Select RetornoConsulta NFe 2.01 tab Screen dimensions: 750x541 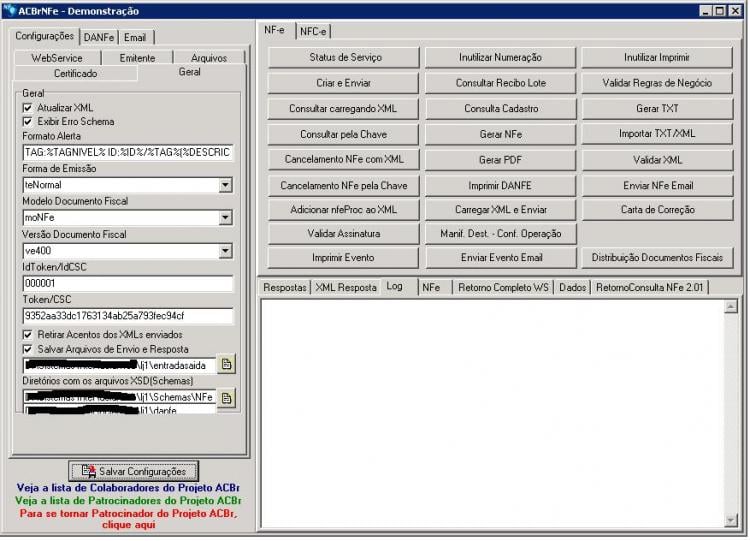(x=650, y=287)
